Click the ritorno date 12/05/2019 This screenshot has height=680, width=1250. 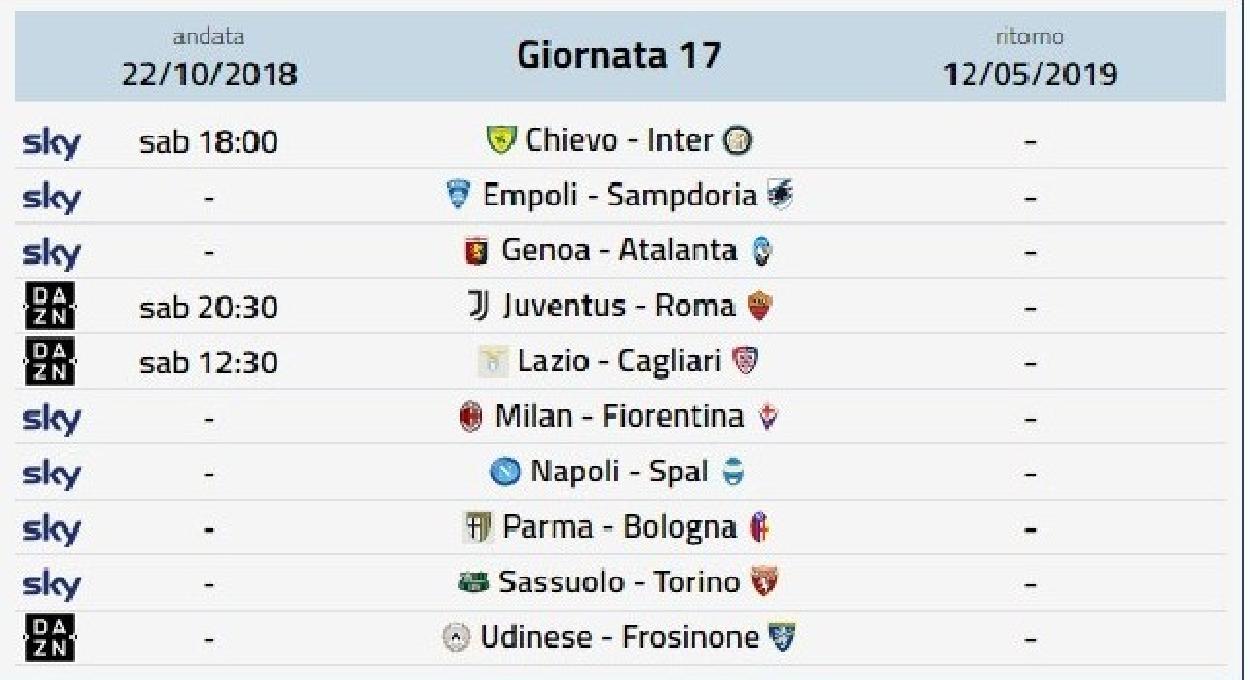tap(1031, 75)
